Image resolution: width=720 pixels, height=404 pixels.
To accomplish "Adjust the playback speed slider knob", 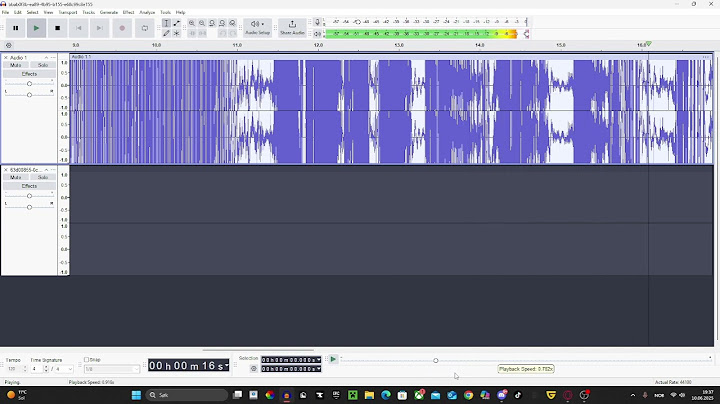I will (x=436, y=360).
